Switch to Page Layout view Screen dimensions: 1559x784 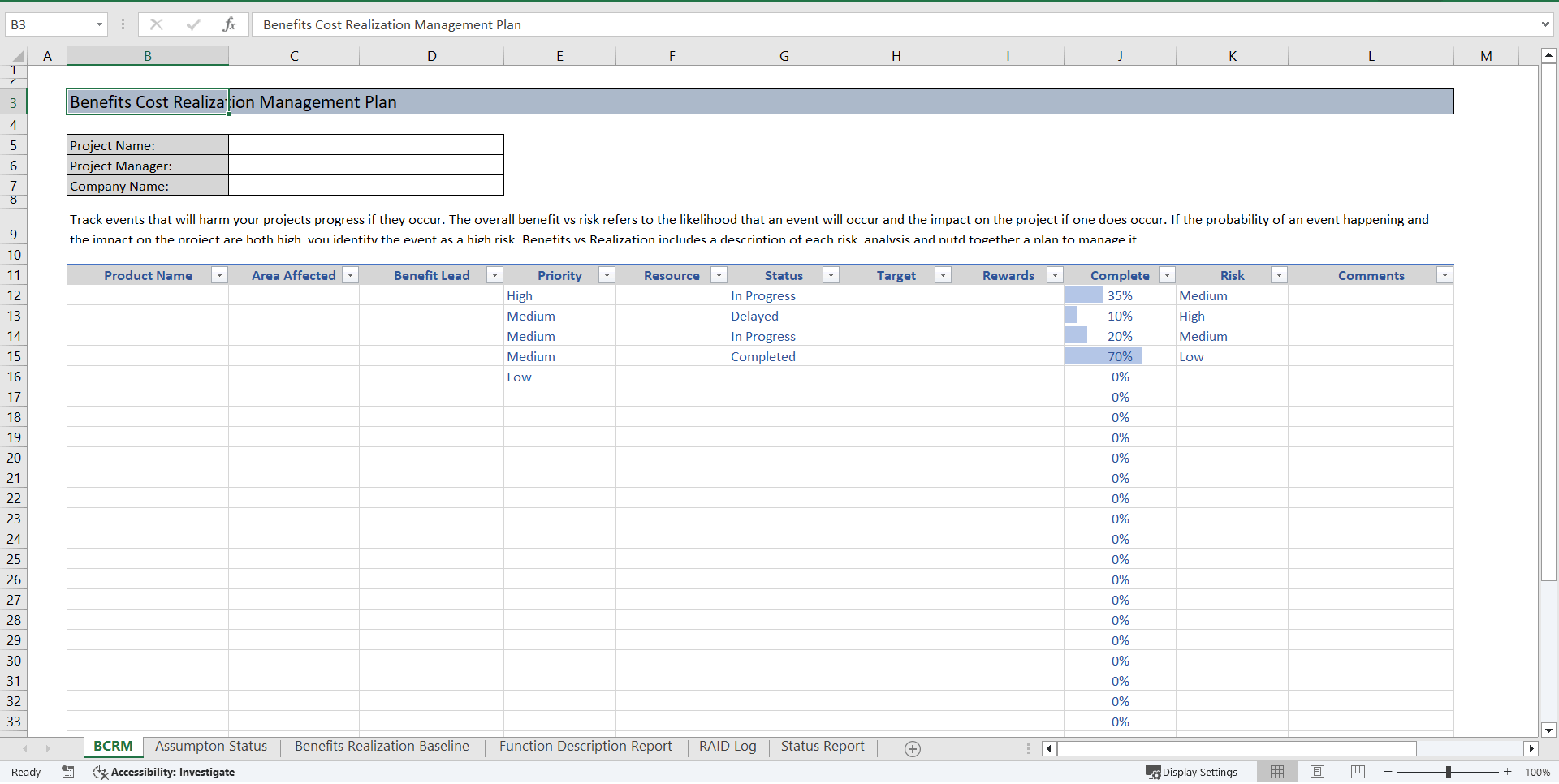pos(1317,772)
